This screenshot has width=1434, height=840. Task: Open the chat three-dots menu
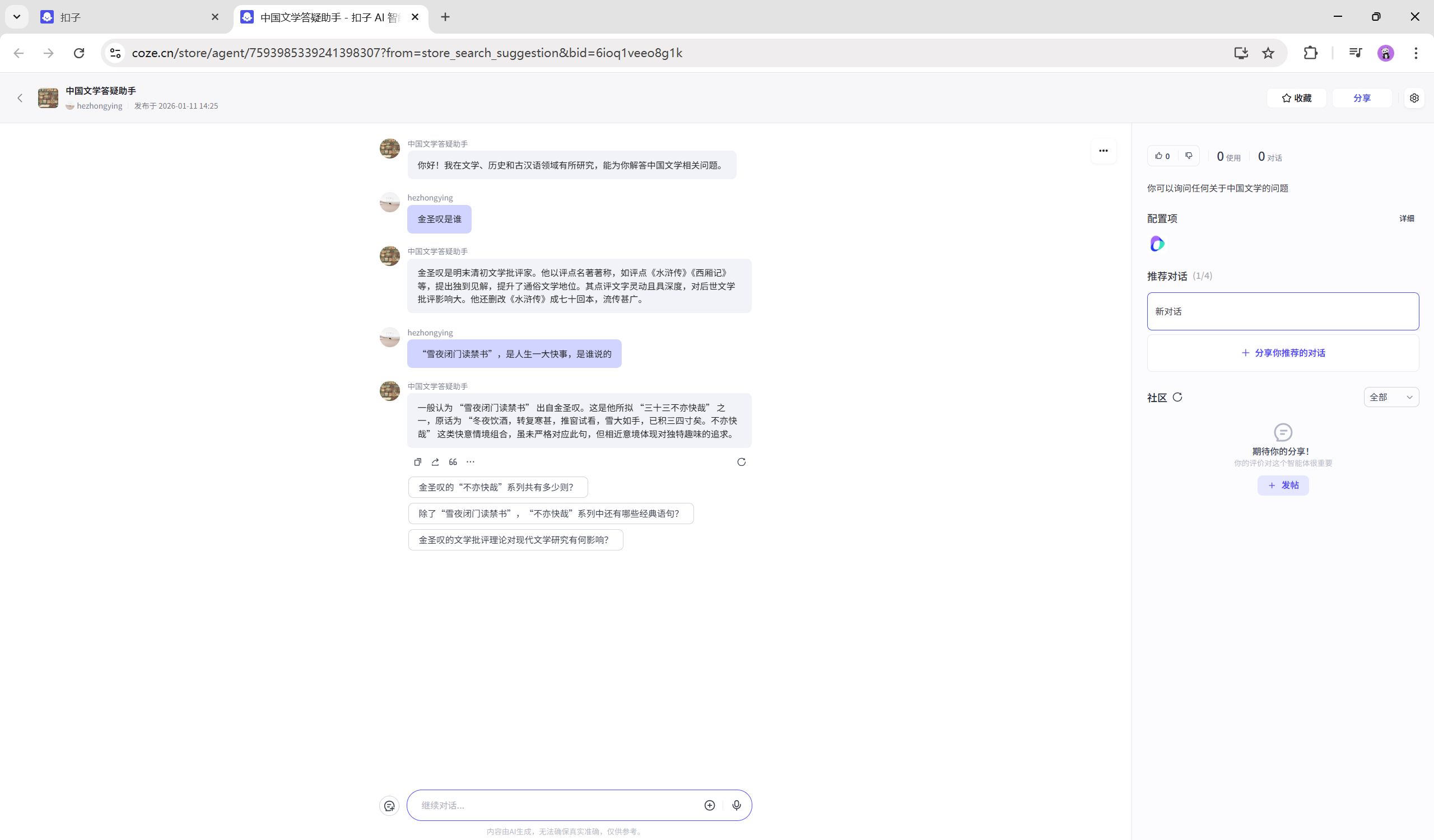pyautogui.click(x=1103, y=151)
